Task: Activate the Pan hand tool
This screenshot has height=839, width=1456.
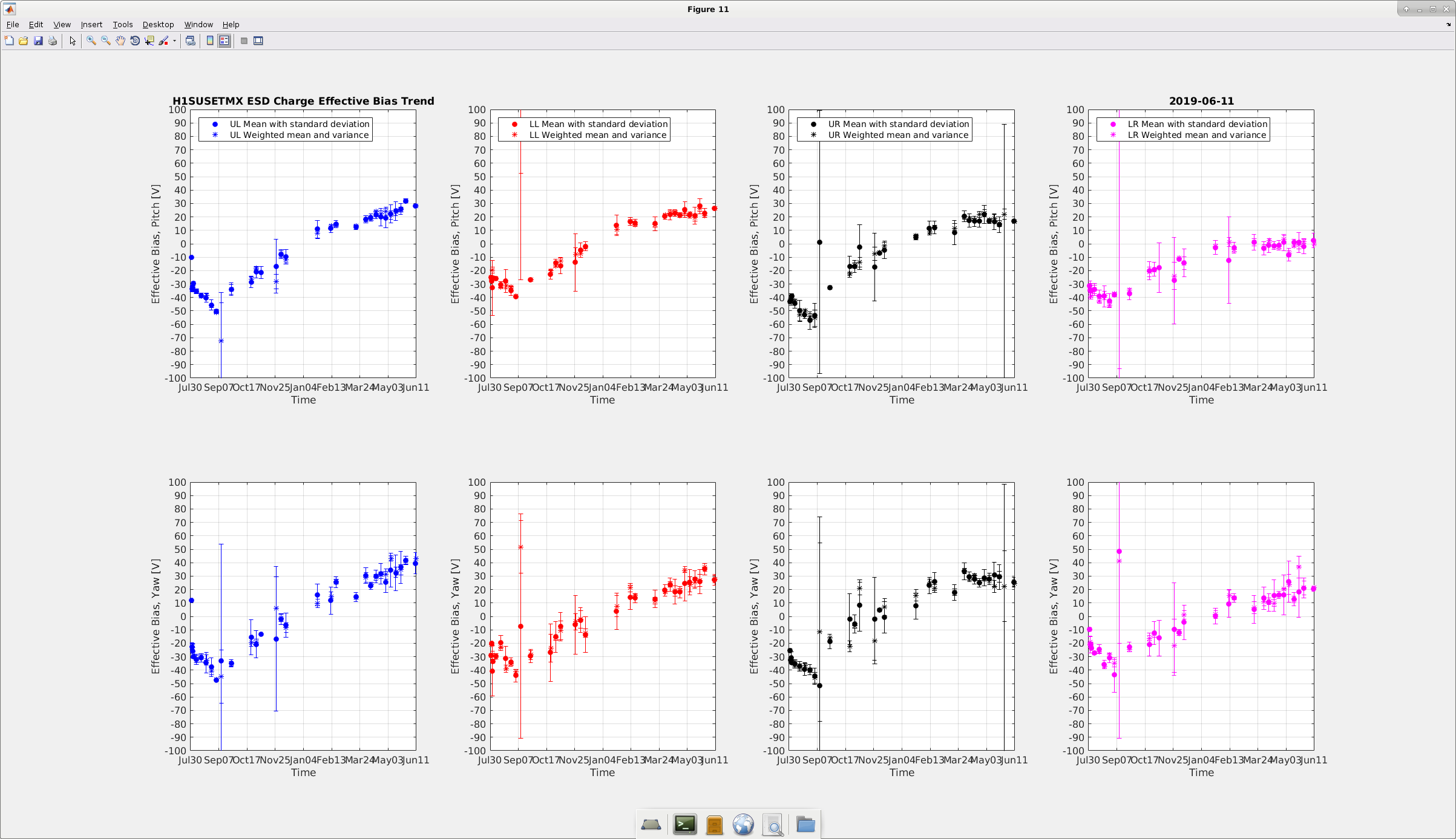Action: click(x=120, y=41)
